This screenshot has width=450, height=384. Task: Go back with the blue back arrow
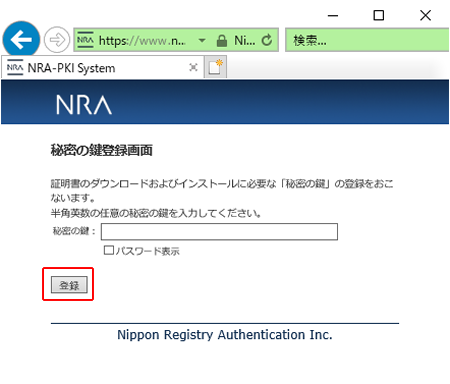(x=21, y=40)
